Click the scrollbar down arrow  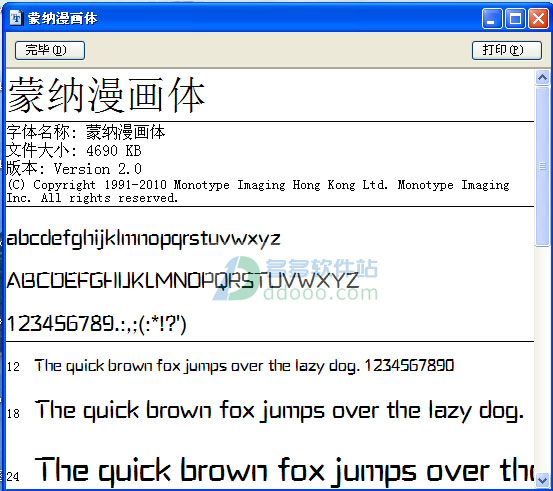pos(542,481)
